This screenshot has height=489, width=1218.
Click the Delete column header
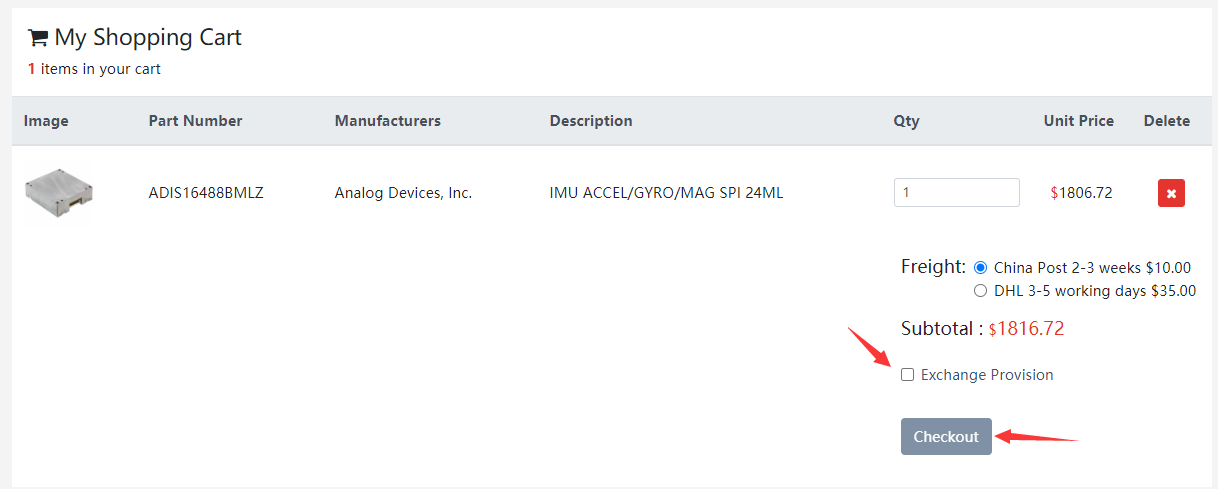(1166, 121)
